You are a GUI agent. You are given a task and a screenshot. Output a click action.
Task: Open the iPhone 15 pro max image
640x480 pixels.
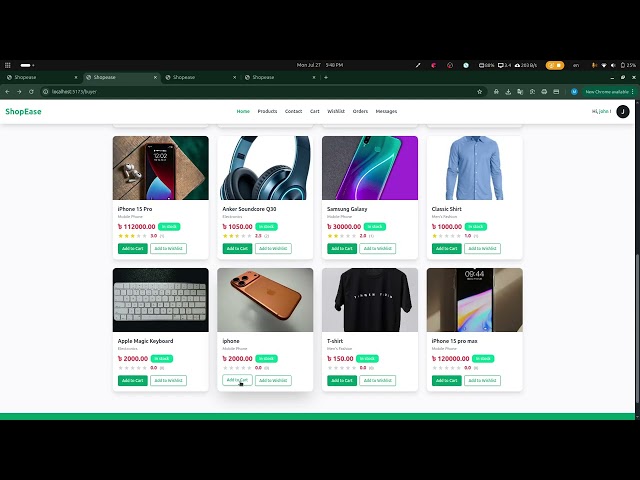(475, 300)
